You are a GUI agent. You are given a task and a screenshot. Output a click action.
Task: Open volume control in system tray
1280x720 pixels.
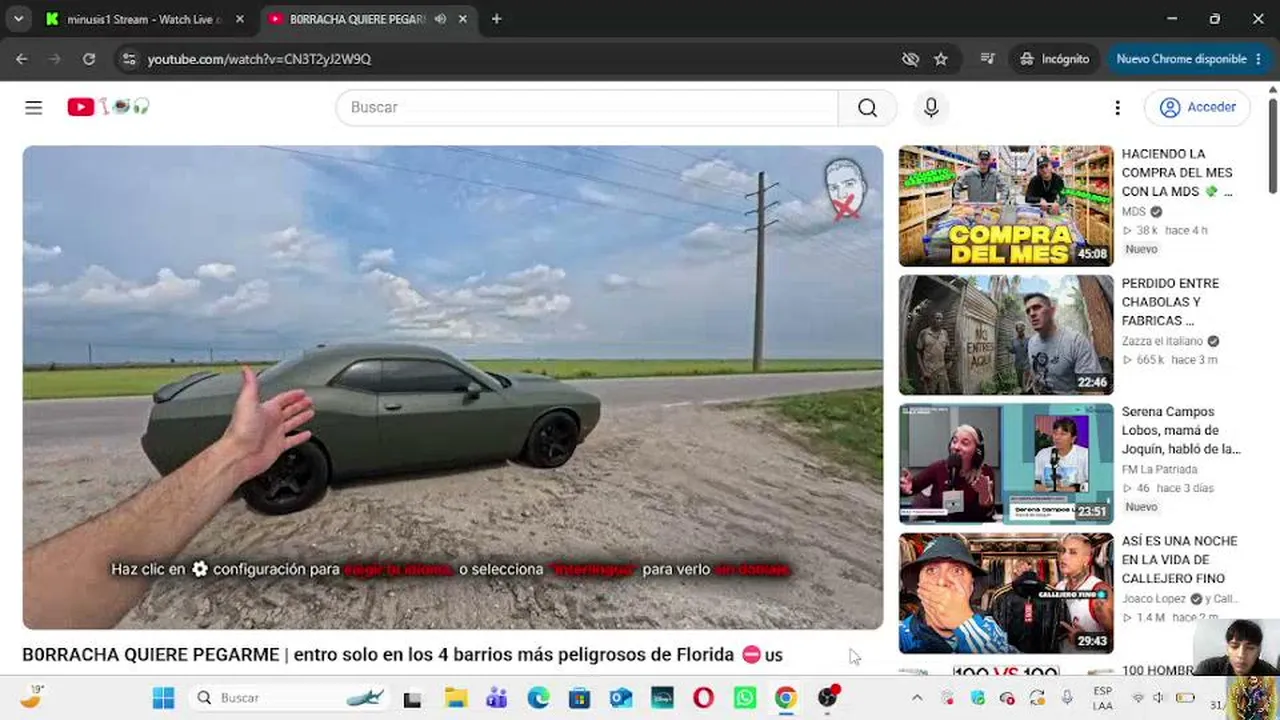tap(1159, 698)
